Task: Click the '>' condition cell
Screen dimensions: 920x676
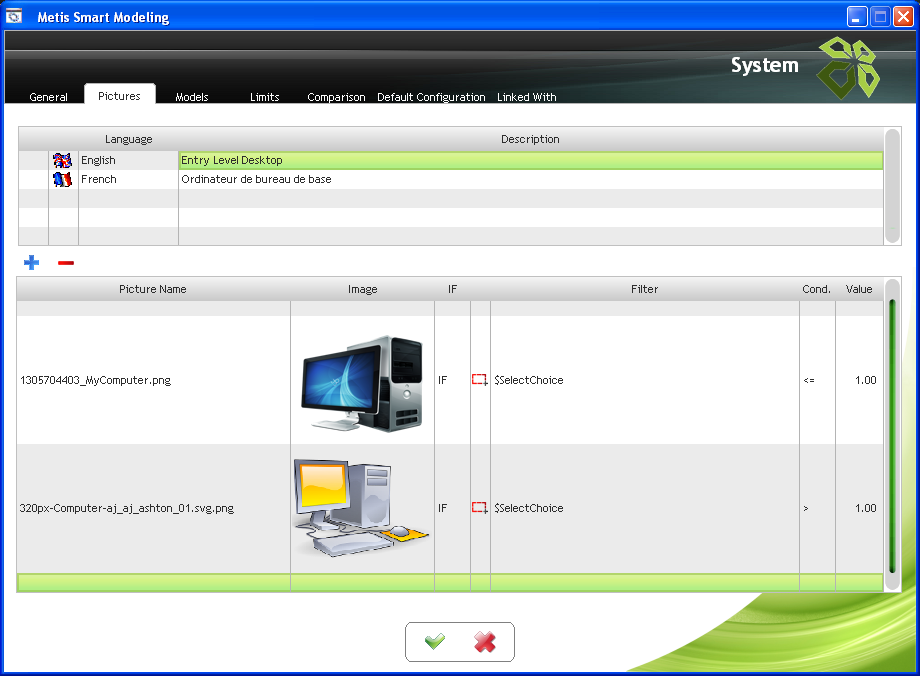Action: [x=817, y=508]
